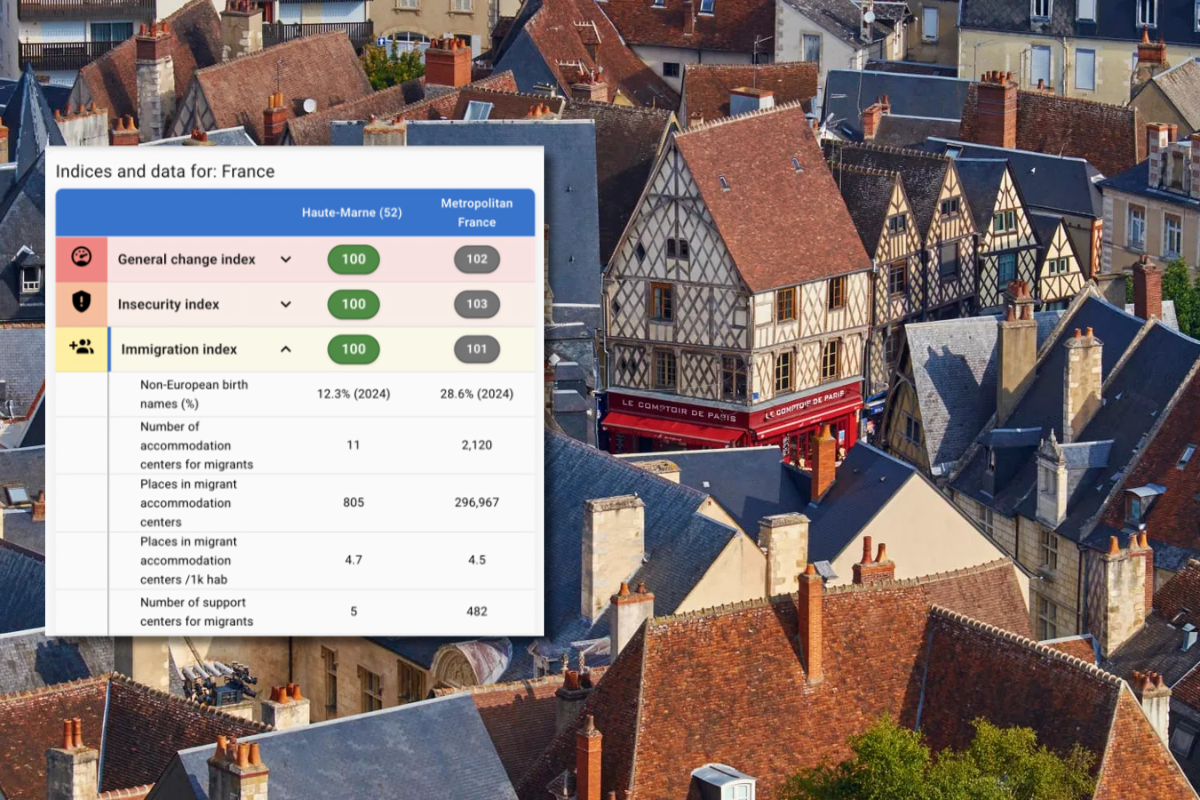Click the 28.6% (2024) value
This screenshot has width=1200, height=800.
(477, 394)
